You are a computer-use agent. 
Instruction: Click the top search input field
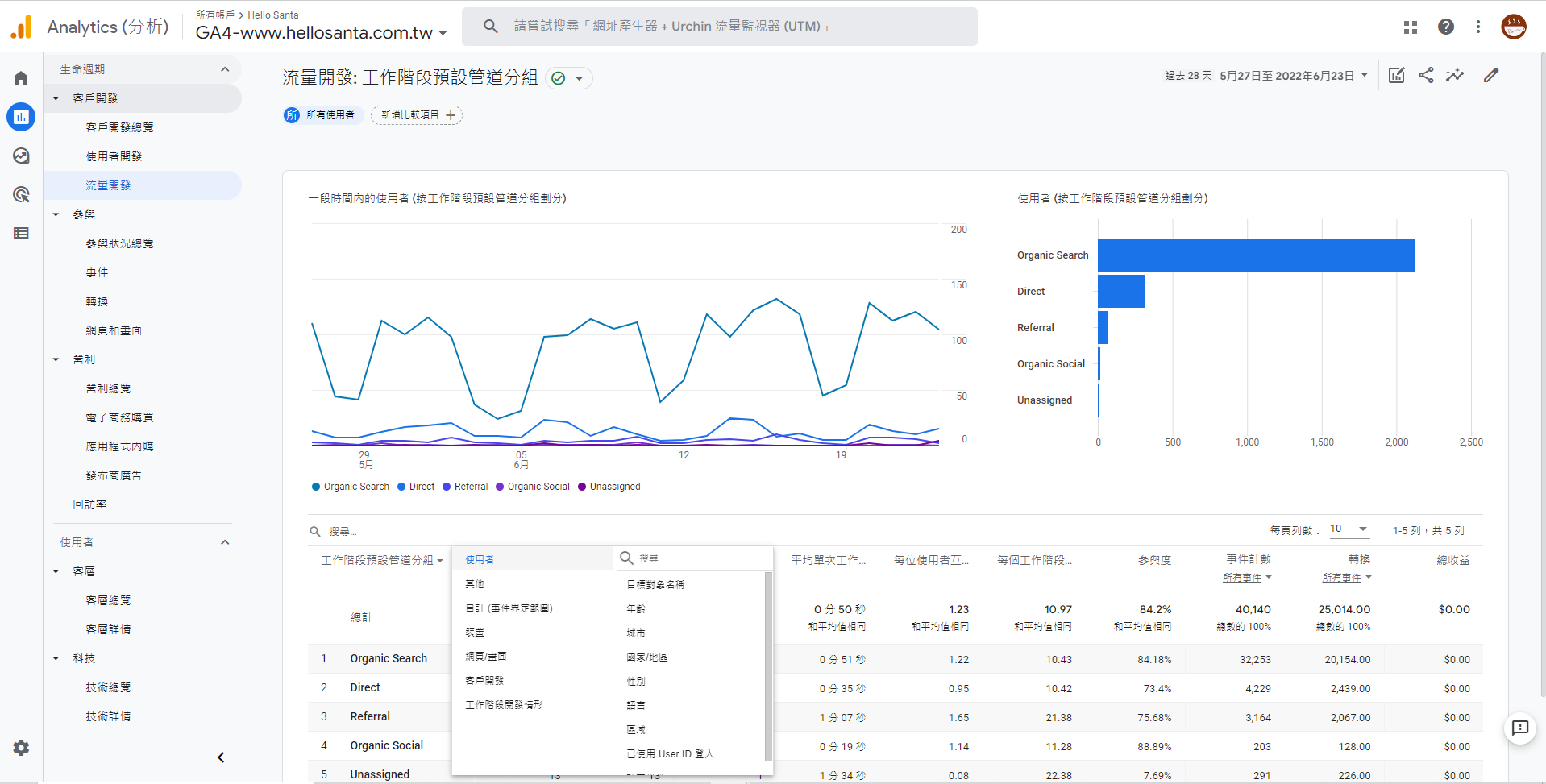719,27
